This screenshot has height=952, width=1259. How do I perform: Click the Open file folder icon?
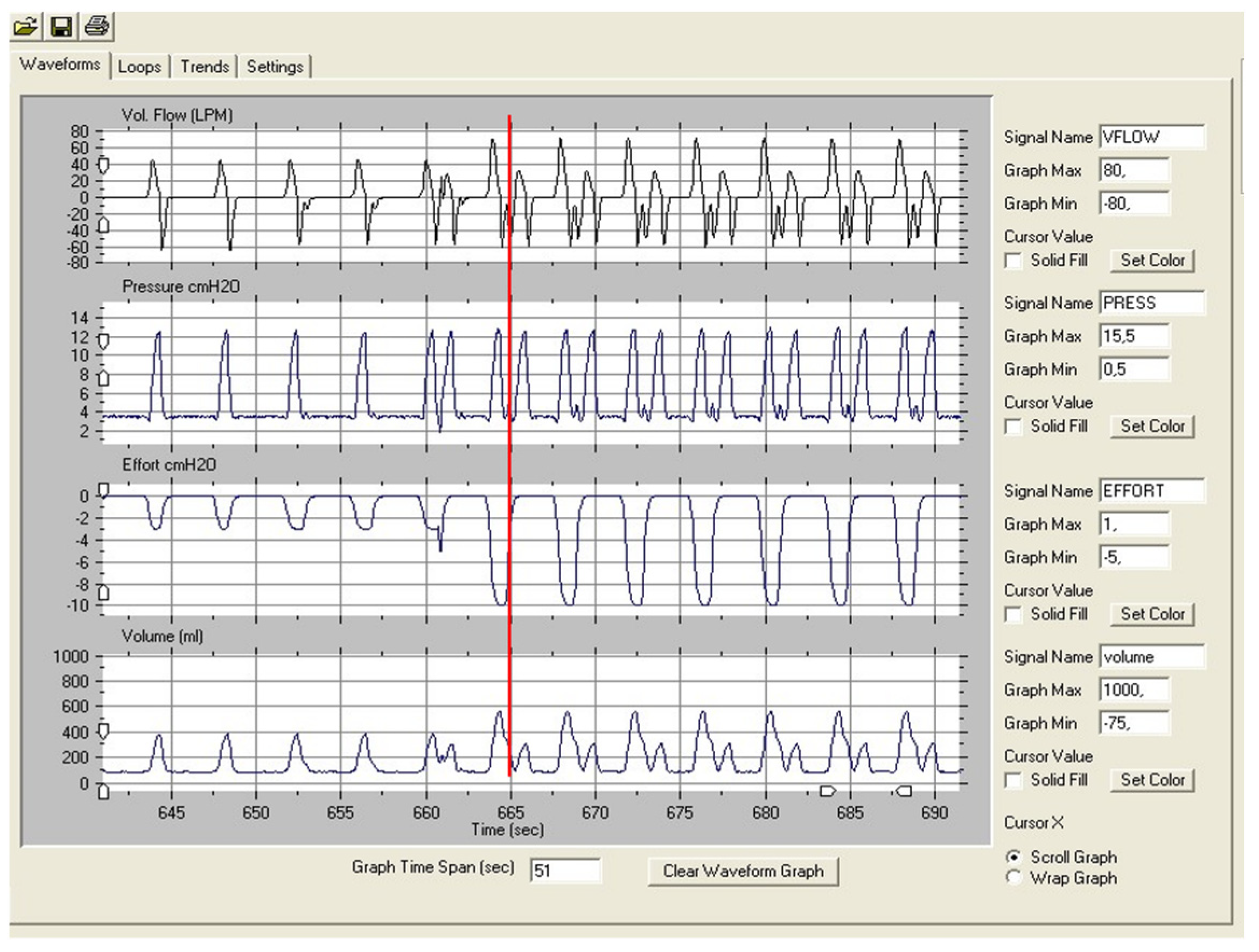click(26, 27)
